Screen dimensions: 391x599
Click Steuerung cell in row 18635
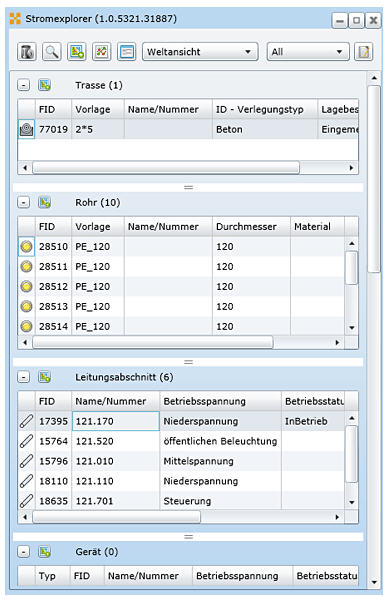pos(220,500)
